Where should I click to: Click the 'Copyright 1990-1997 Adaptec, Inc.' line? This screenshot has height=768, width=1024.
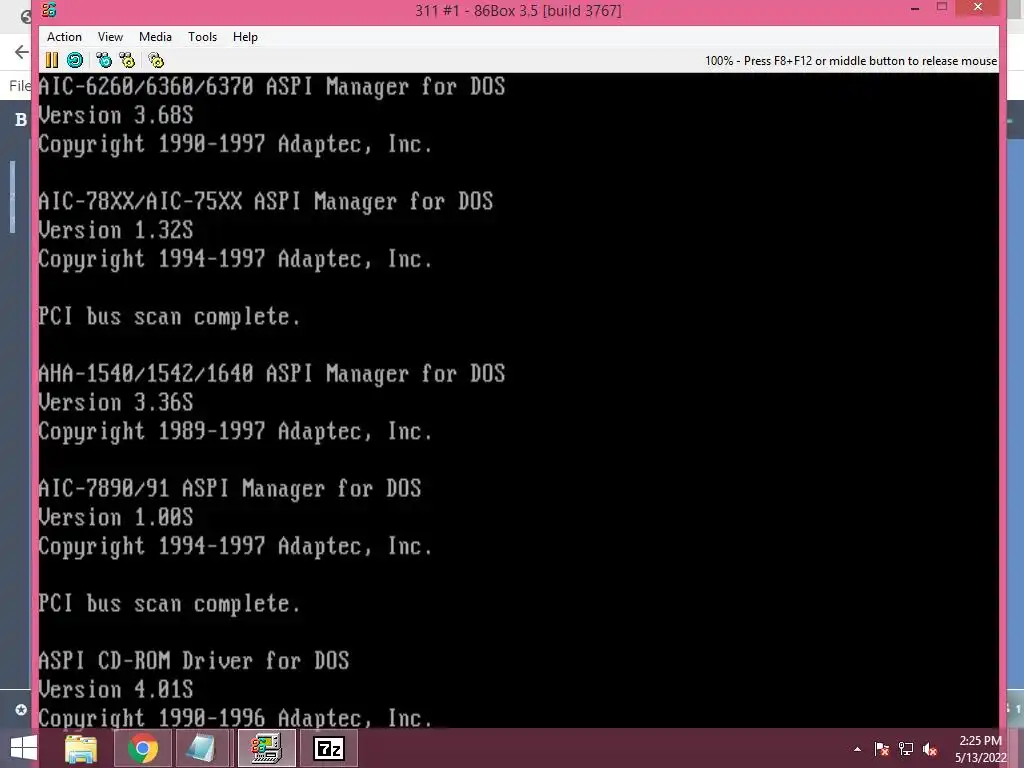[x=235, y=144]
